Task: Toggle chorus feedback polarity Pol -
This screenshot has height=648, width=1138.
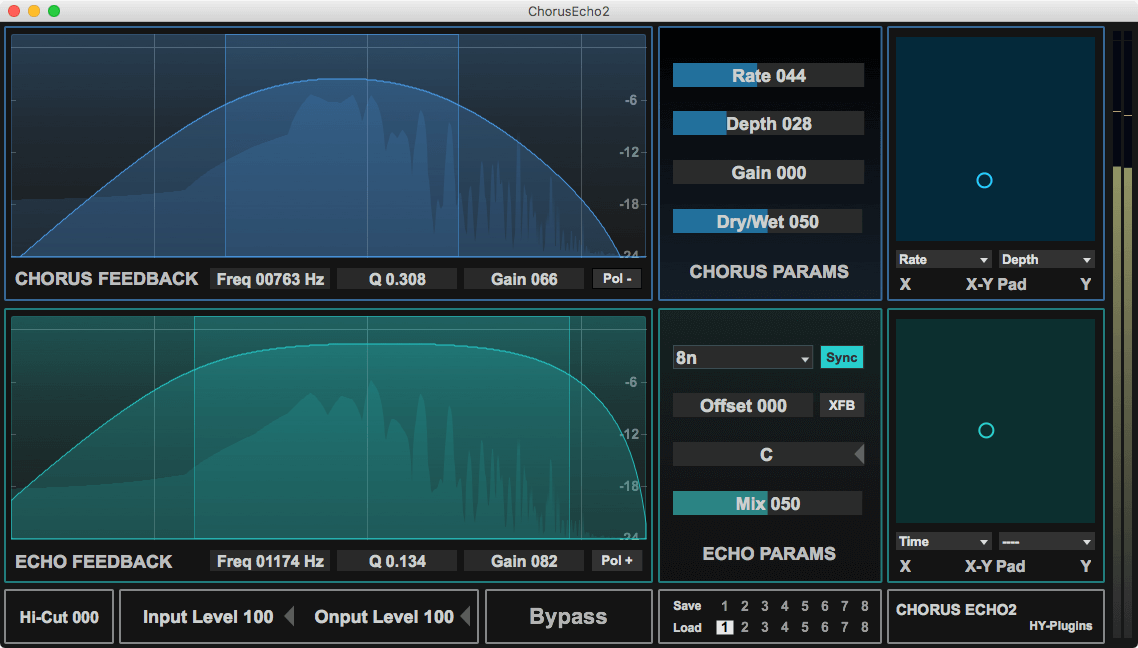Action: tap(617, 279)
